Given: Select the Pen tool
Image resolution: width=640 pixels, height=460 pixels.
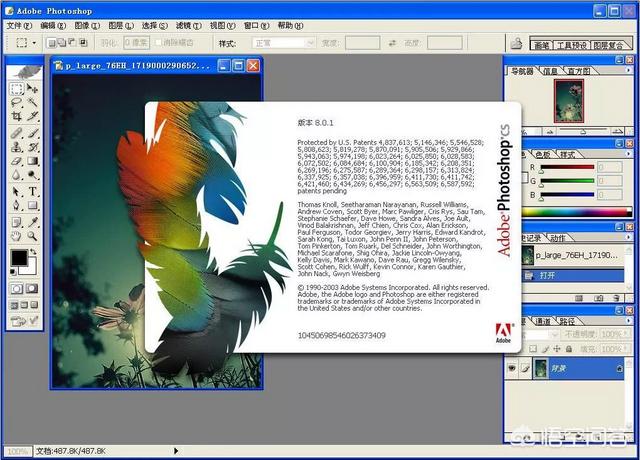Looking at the screenshot, I should pos(17,205).
